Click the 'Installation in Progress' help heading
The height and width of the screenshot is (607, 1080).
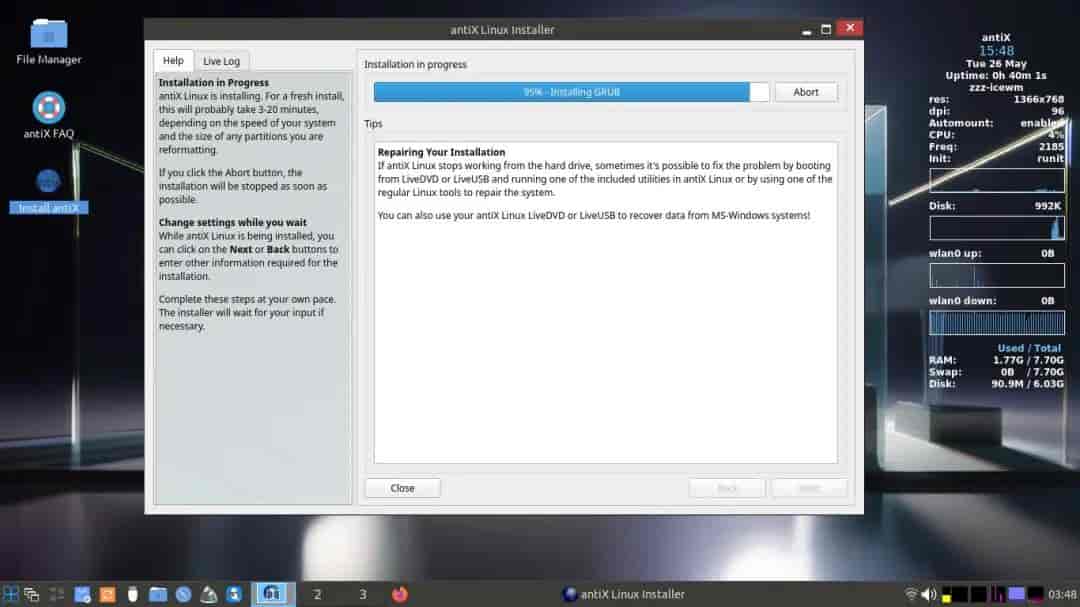[214, 82]
